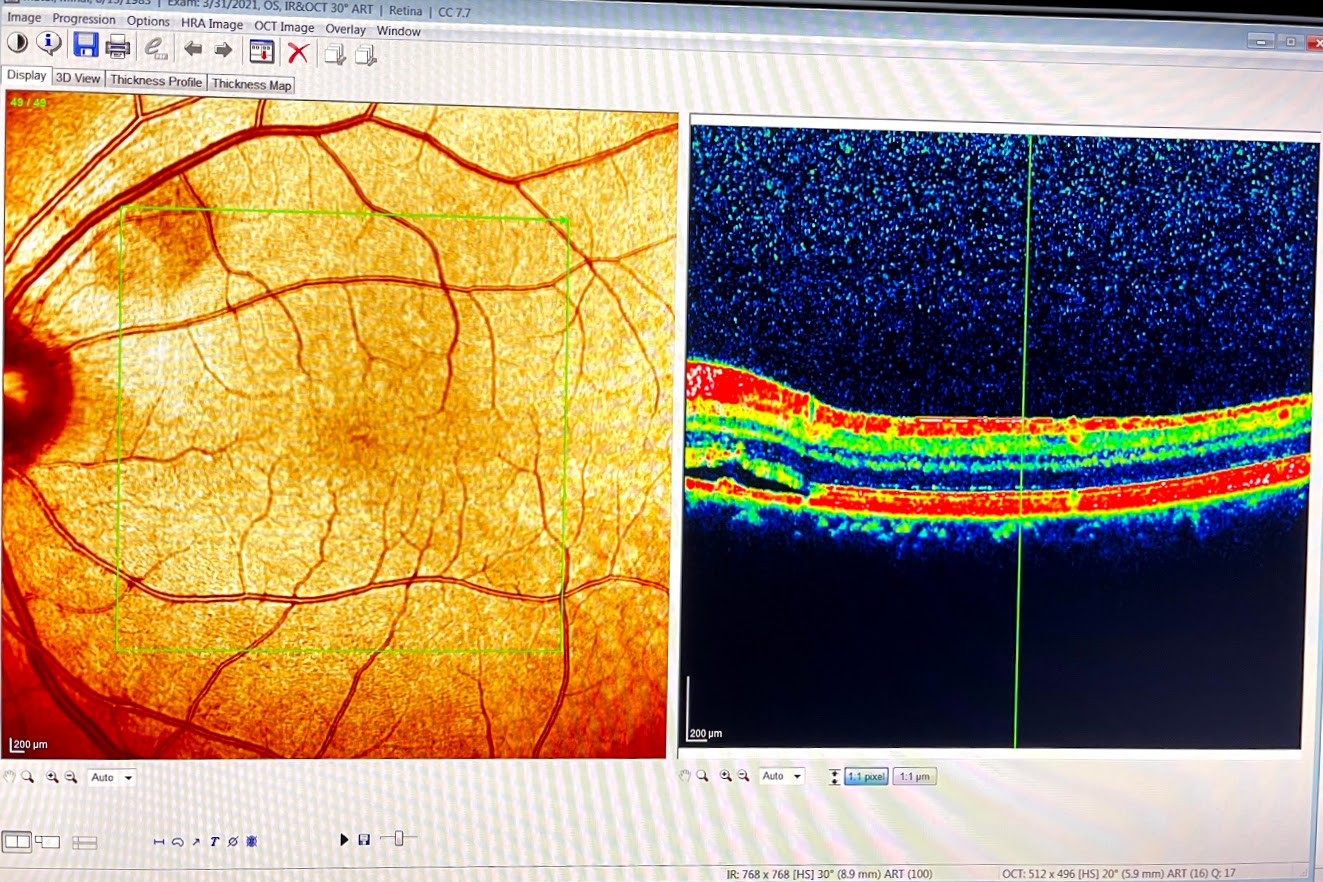This screenshot has height=882, width=1323.
Task: Open Auto zoom dropdown under fundus image
Action: click(x=111, y=777)
